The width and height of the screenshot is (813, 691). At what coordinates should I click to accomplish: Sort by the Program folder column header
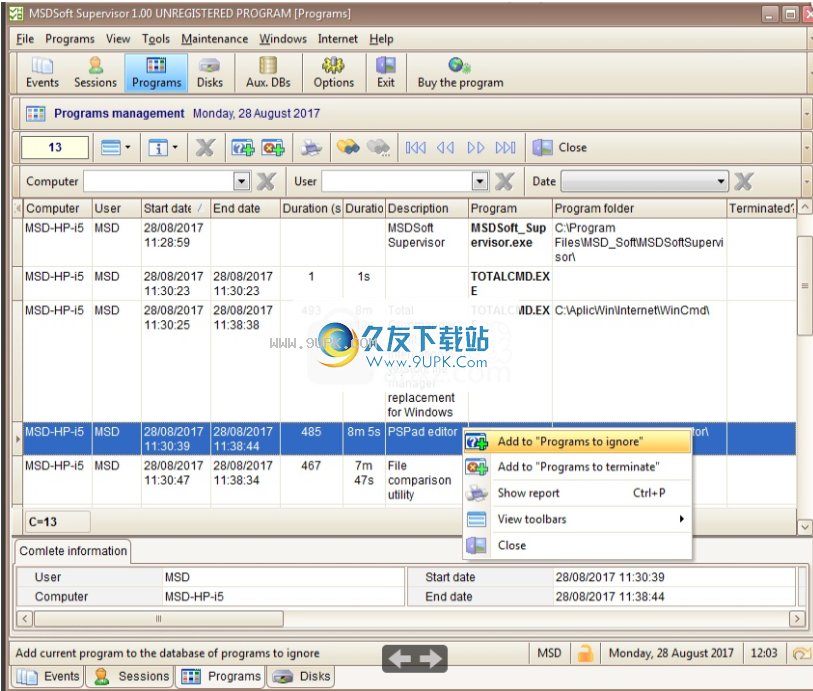tap(639, 208)
